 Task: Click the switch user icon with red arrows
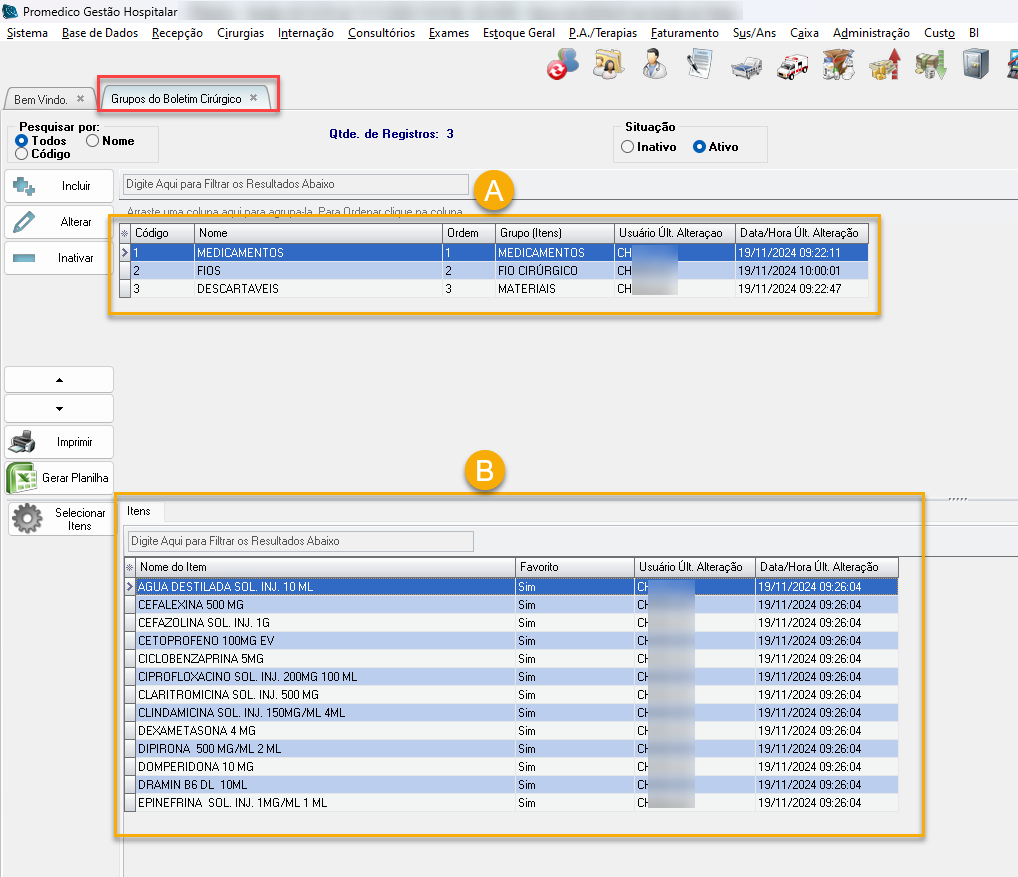point(562,65)
